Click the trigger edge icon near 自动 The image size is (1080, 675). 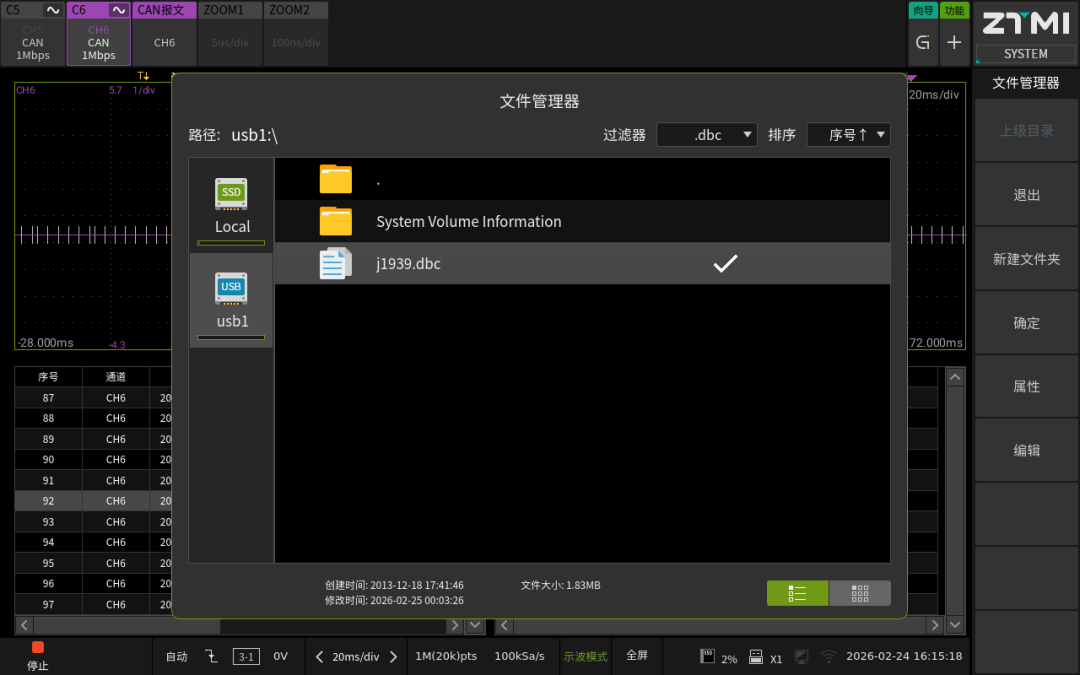coord(210,656)
